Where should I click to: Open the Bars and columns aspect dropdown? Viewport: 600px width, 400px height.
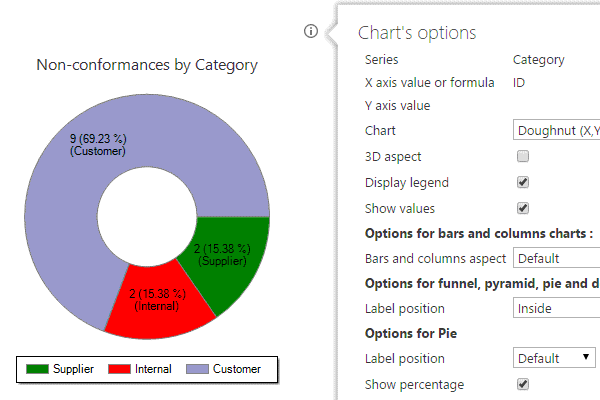pyautogui.click(x=556, y=258)
